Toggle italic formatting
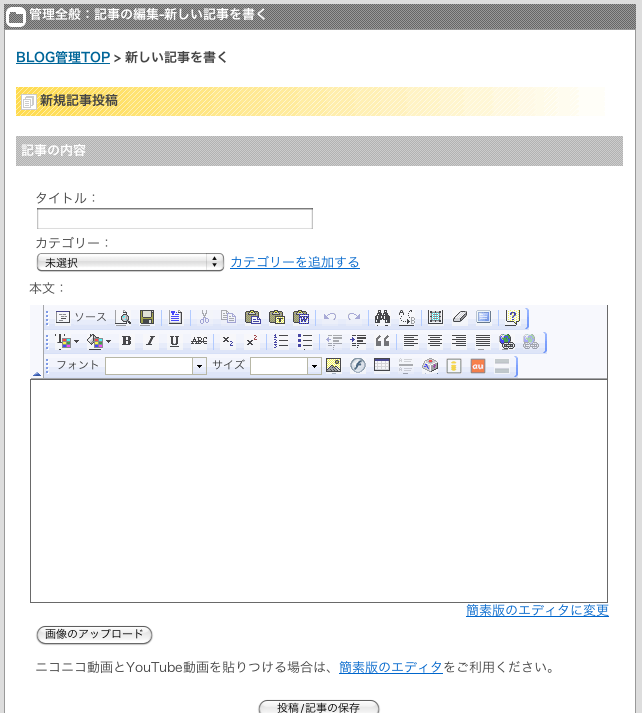 pyautogui.click(x=150, y=341)
